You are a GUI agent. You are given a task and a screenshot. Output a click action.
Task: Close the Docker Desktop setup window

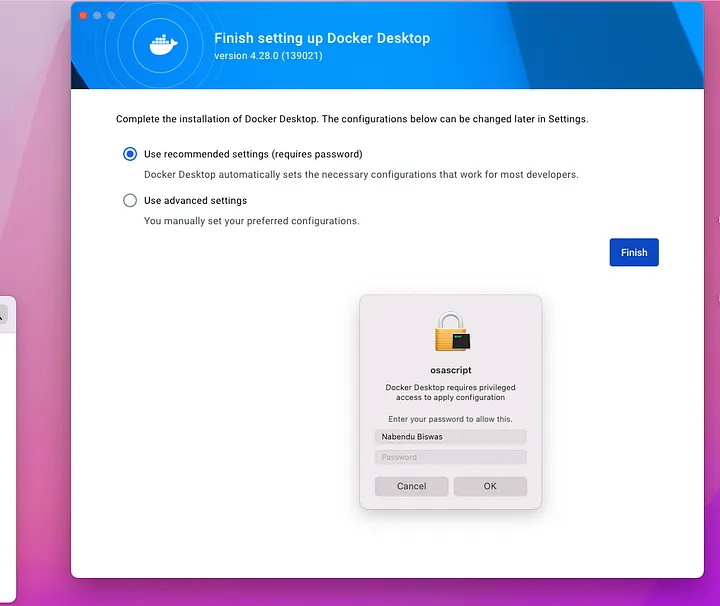point(83,16)
